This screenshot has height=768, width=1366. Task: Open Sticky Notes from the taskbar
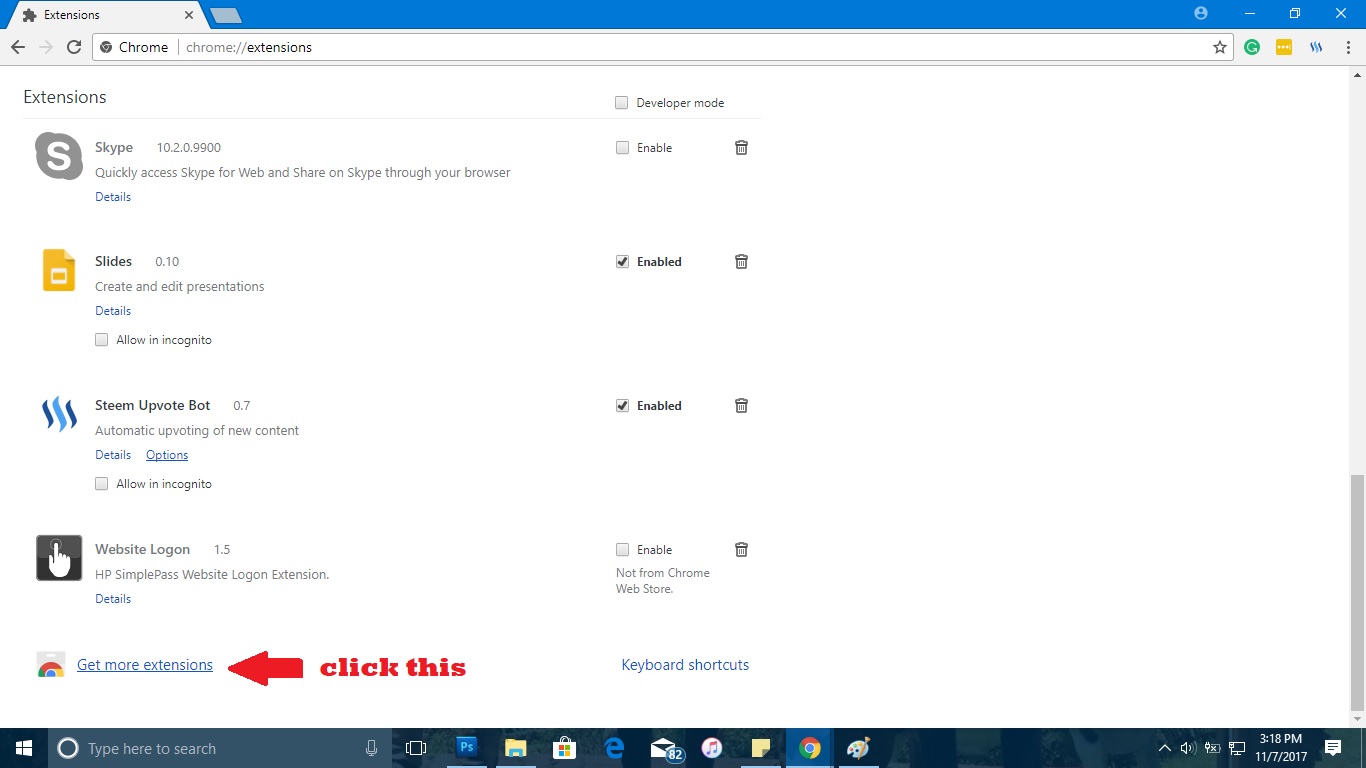[761, 748]
